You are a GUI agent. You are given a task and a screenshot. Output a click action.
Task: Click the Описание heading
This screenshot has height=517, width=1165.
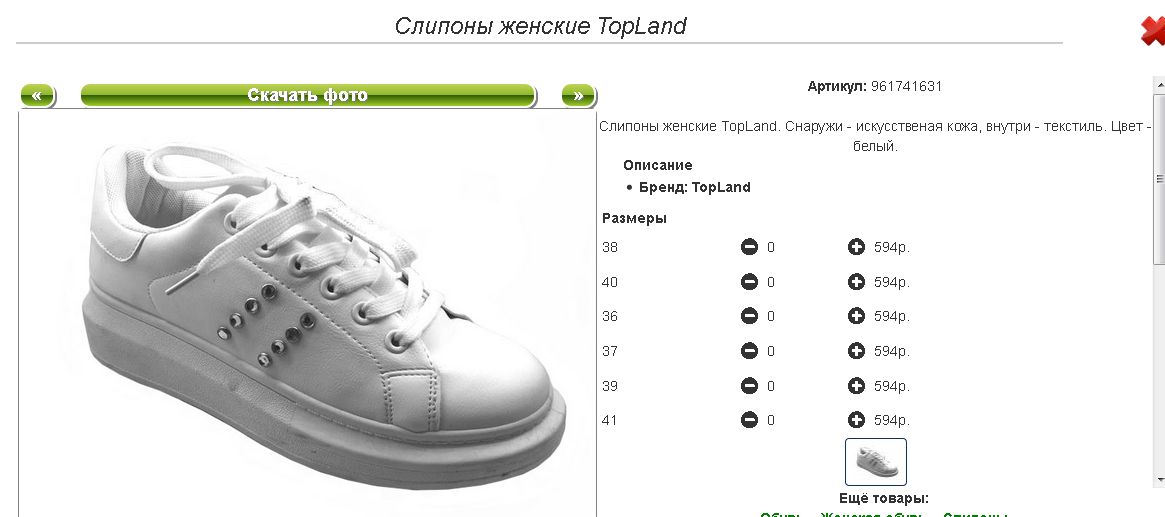[x=658, y=165]
